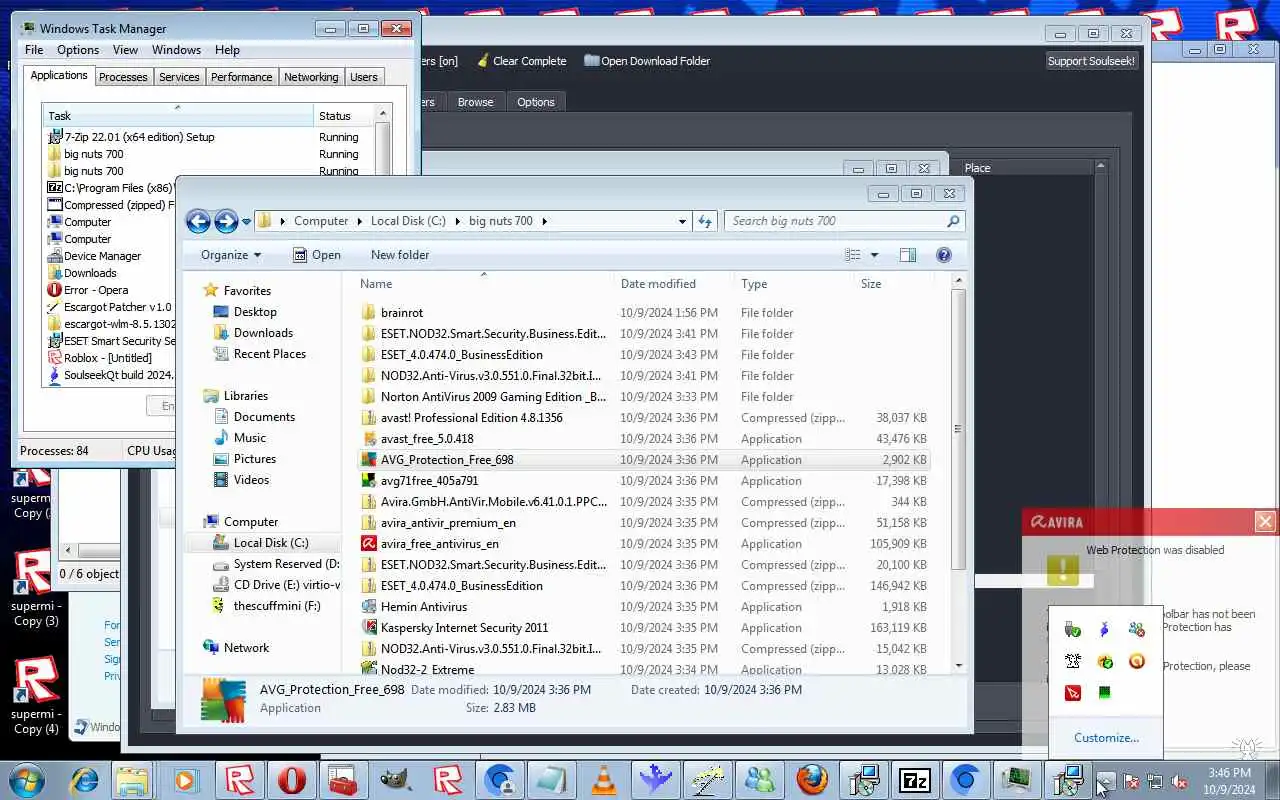Screen dimensions: 1280x800
Task: Click Open Download Folder in Soulseek
Action: coord(647,61)
